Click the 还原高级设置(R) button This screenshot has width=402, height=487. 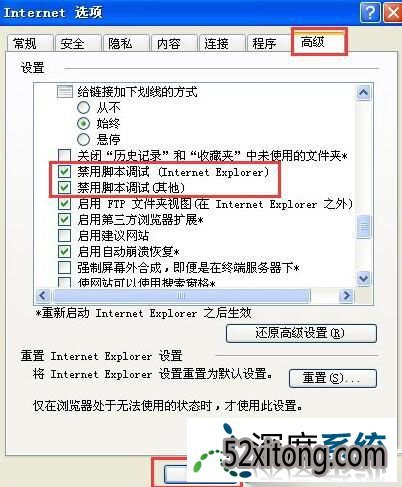click(301, 333)
